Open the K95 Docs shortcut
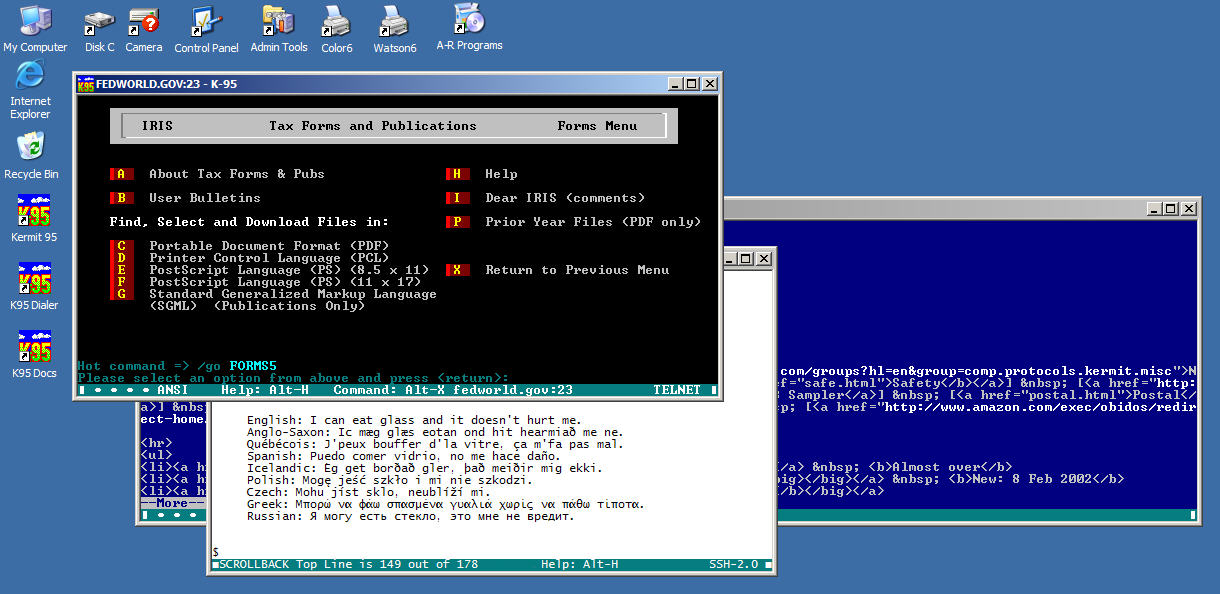Image resolution: width=1220 pixels, height=594 pixels. [34, 348]
